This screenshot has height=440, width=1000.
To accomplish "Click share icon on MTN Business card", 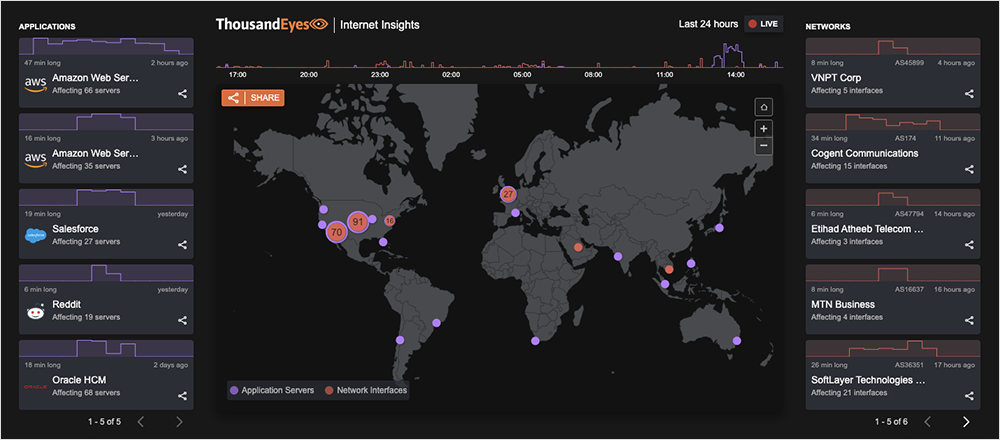I will click(x=969, y=320).
